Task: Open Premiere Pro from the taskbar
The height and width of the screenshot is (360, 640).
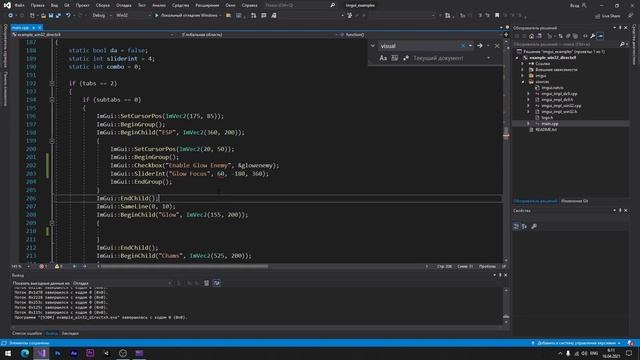Action: click(x=90, y=353)
